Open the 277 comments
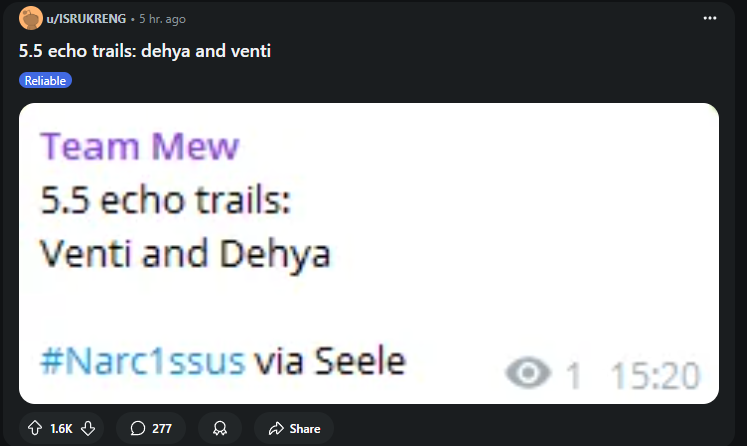This screenshot has height=446, width=747. (151, 428)
